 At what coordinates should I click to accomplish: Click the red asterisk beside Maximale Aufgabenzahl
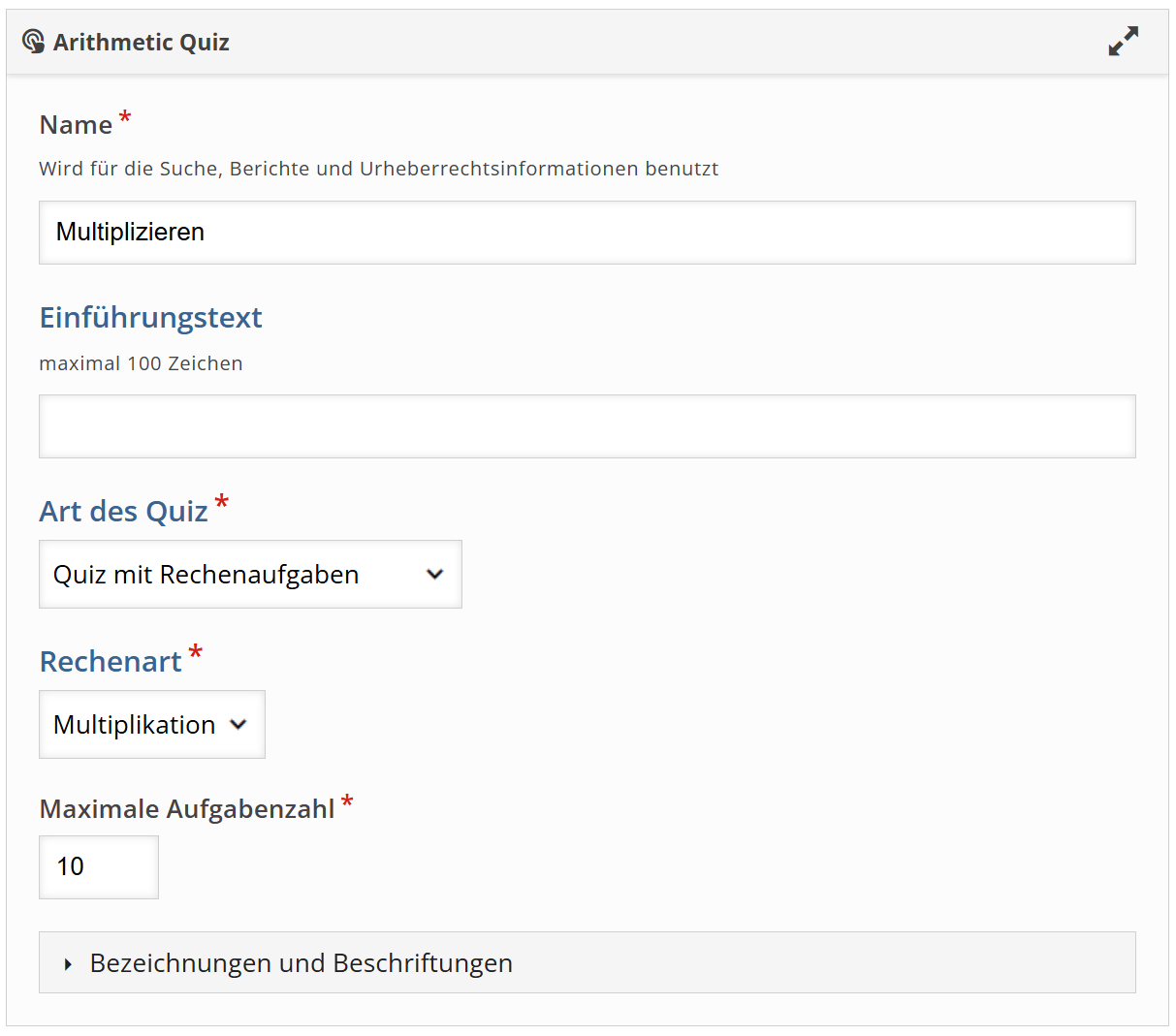point(347,802)
